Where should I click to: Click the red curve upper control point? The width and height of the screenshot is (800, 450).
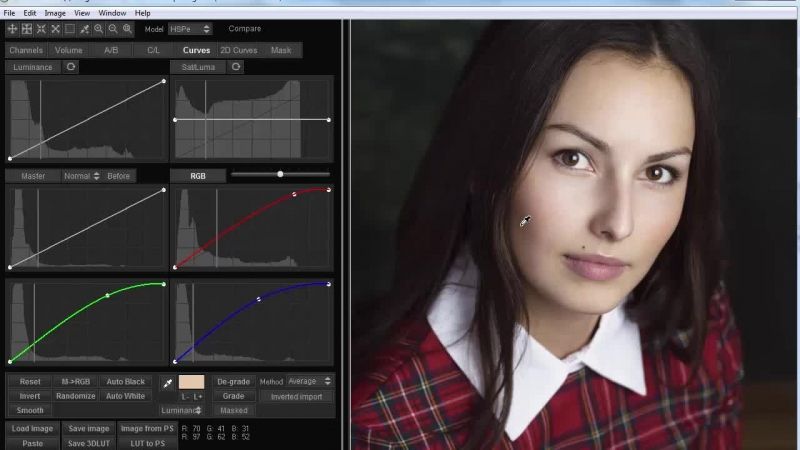[294, 194]
